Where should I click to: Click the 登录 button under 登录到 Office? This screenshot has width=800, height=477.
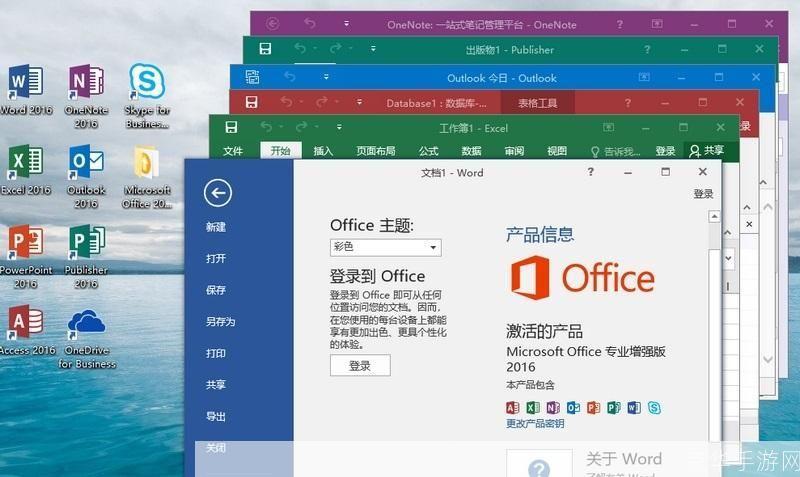coord(360,365)
